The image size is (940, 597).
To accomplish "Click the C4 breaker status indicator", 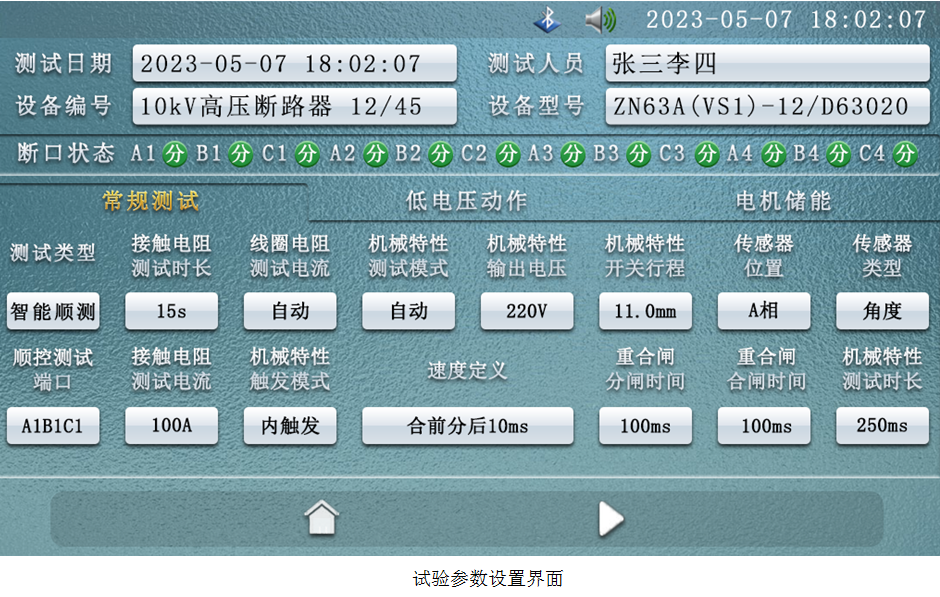I will tap(905, 154).
